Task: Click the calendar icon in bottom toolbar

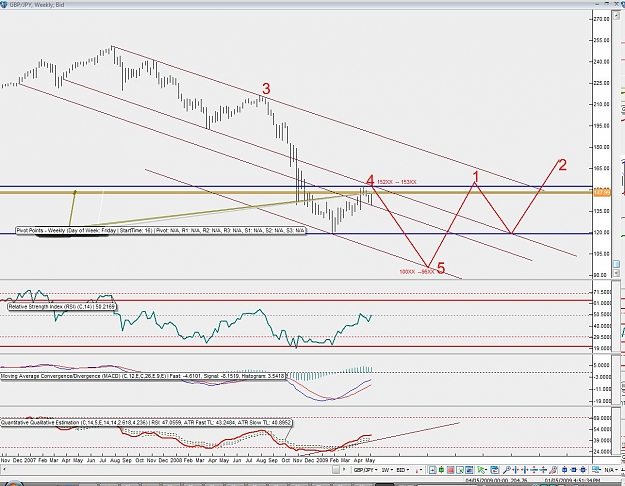Action: (495, 470)
